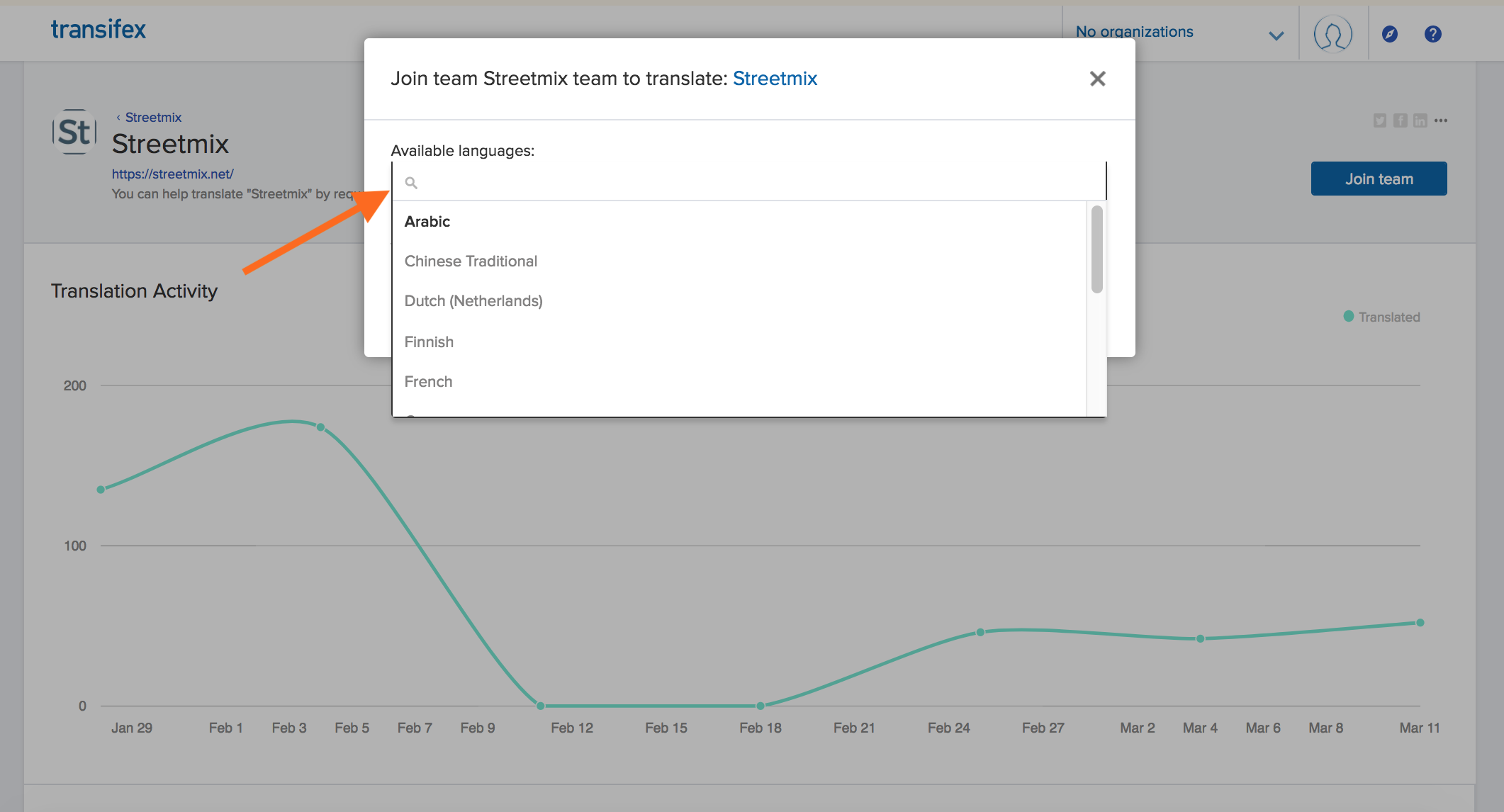The image size is (1504, 812).
Task: Click the Mar 4 chart data point
Action: (x=1200, y=638)
